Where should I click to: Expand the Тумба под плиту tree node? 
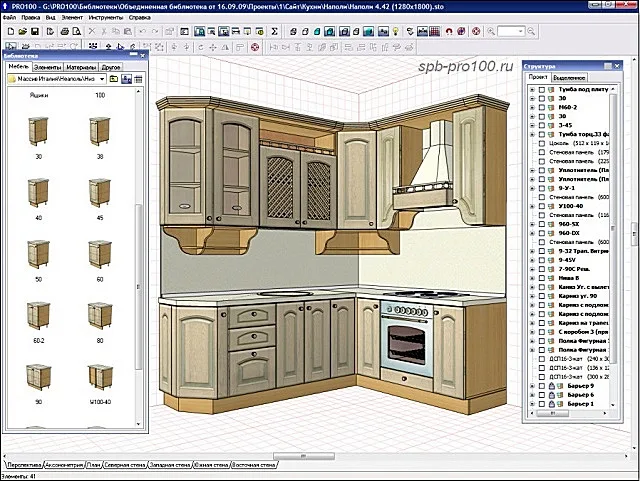click(532, 89)
